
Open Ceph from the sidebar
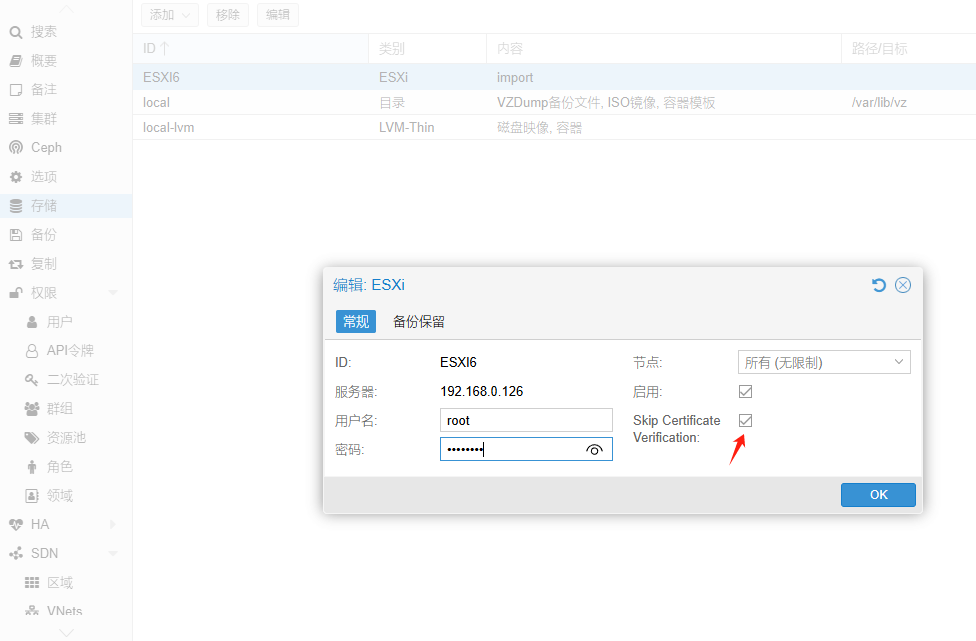[46, 147]
